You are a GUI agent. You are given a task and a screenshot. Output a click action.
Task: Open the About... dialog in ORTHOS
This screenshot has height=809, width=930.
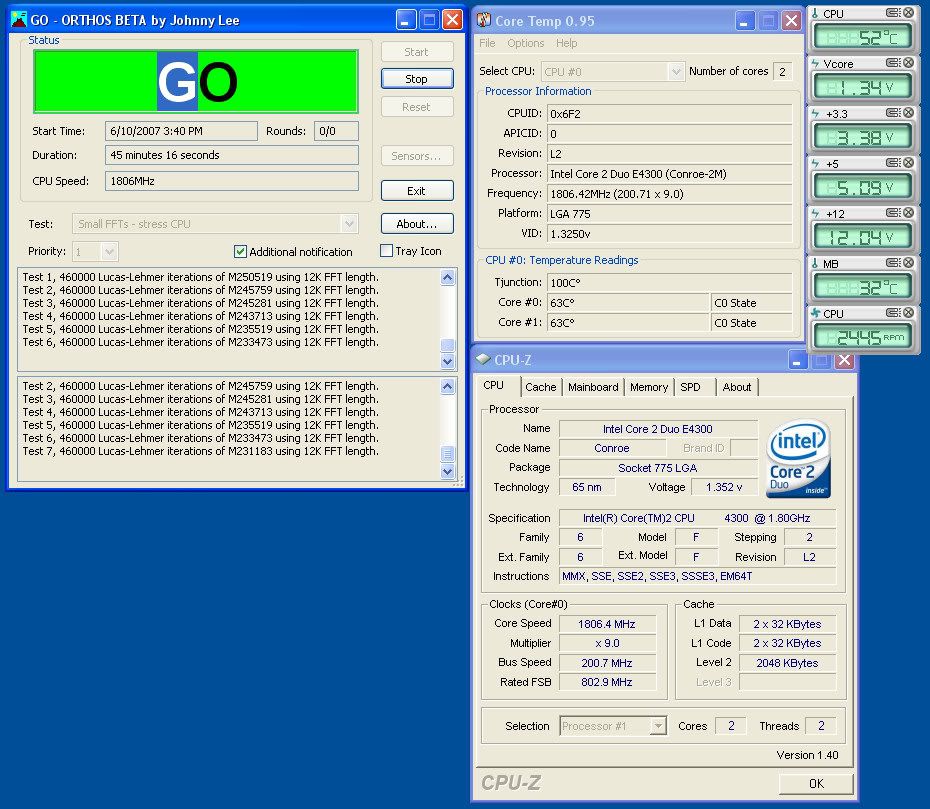tap(416, 224)
